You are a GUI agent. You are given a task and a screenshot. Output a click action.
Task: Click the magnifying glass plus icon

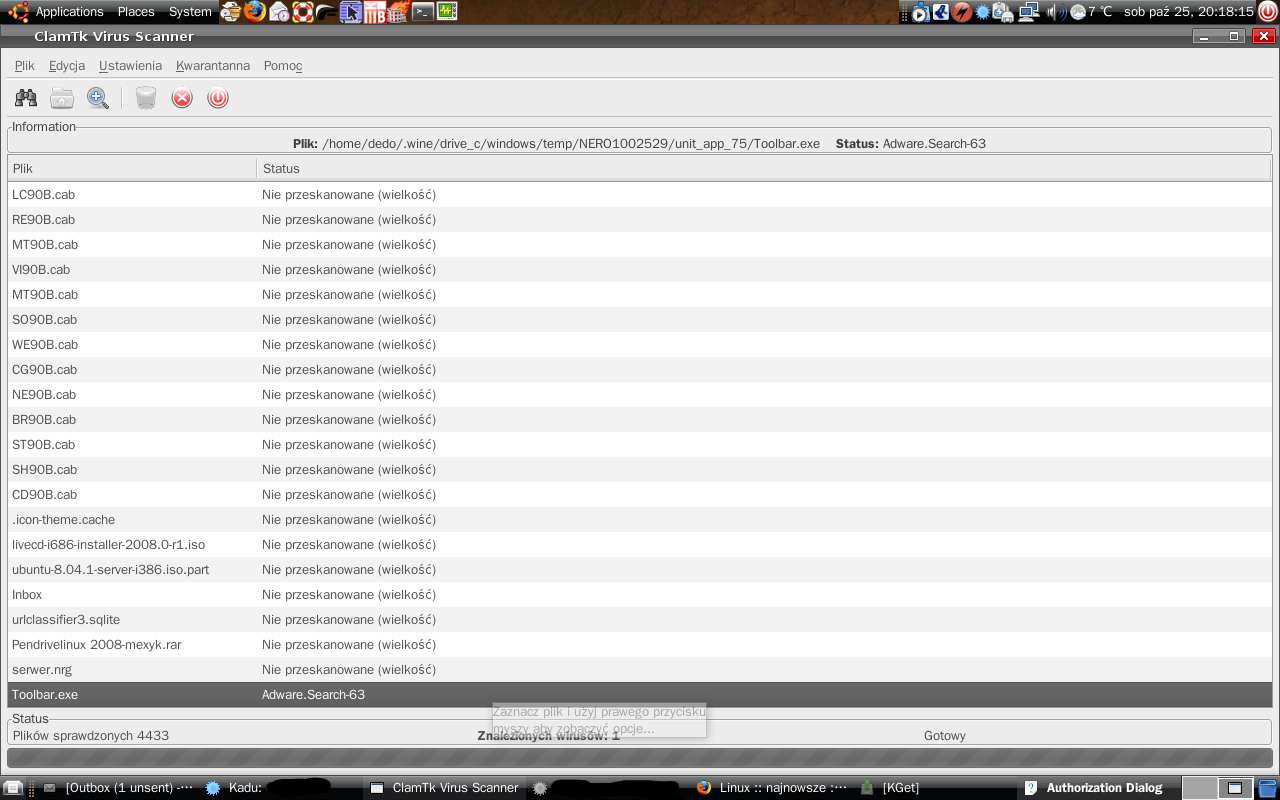[x=97, y=98]
